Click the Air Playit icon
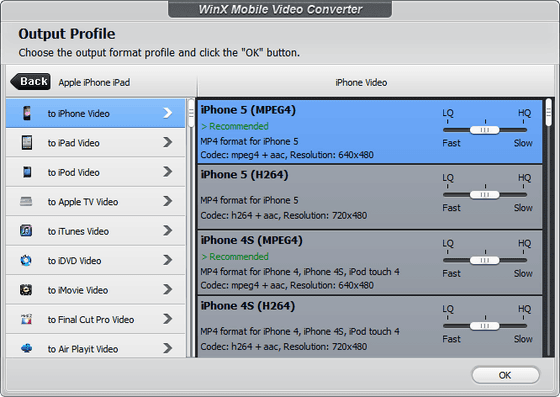This screenshot has width=560, height=397. [x=26, y=348]
